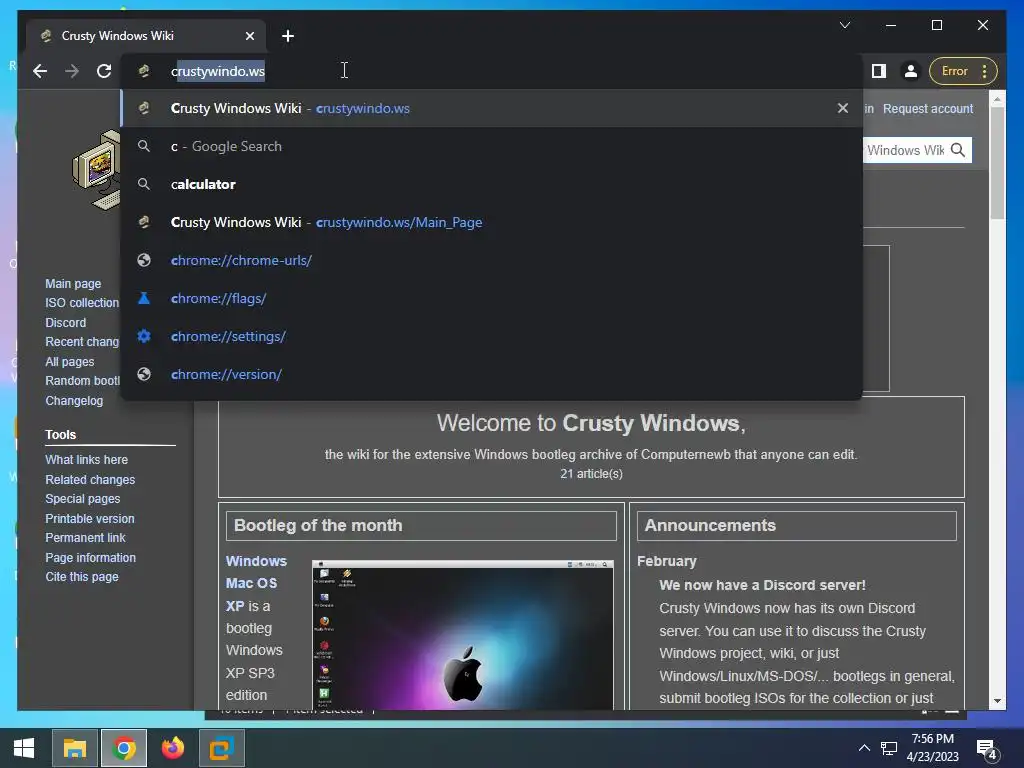Image resolution: width=1024 pixels, height=768 pixels.
Task: Show hidden system tray icons
Action: click(864, 748)
